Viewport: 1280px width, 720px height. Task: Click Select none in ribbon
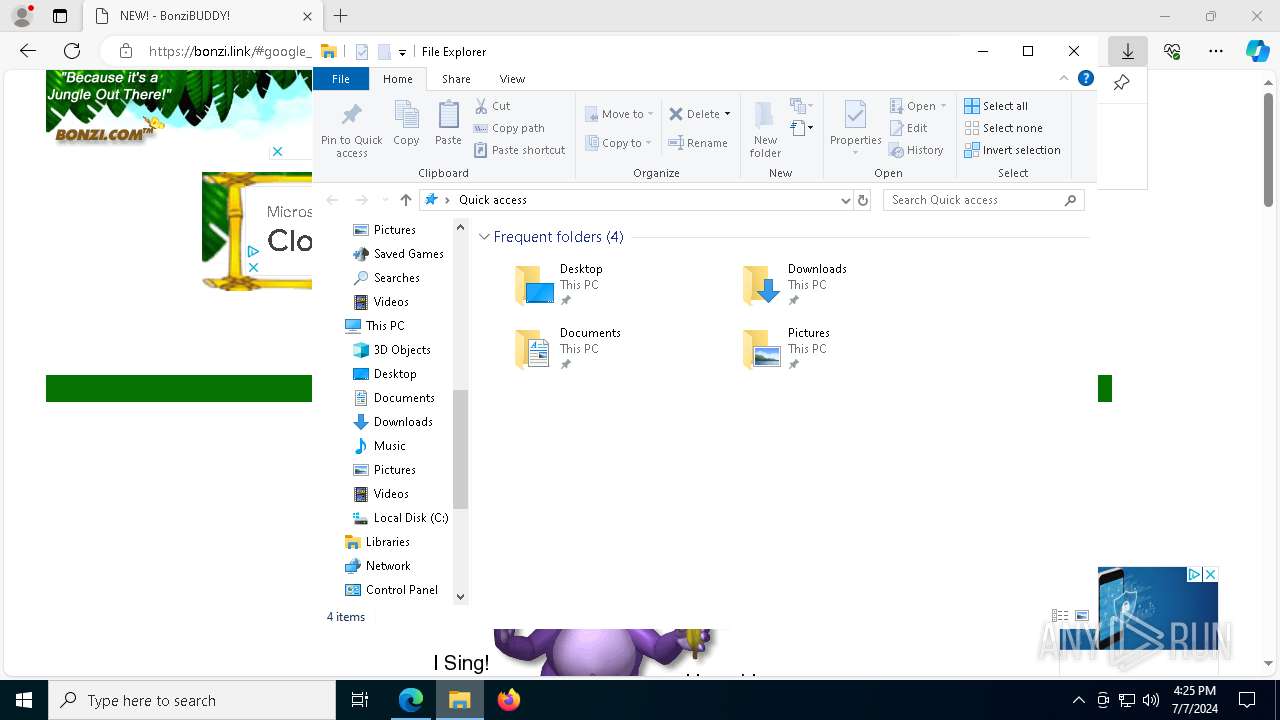pos(1003,128)
